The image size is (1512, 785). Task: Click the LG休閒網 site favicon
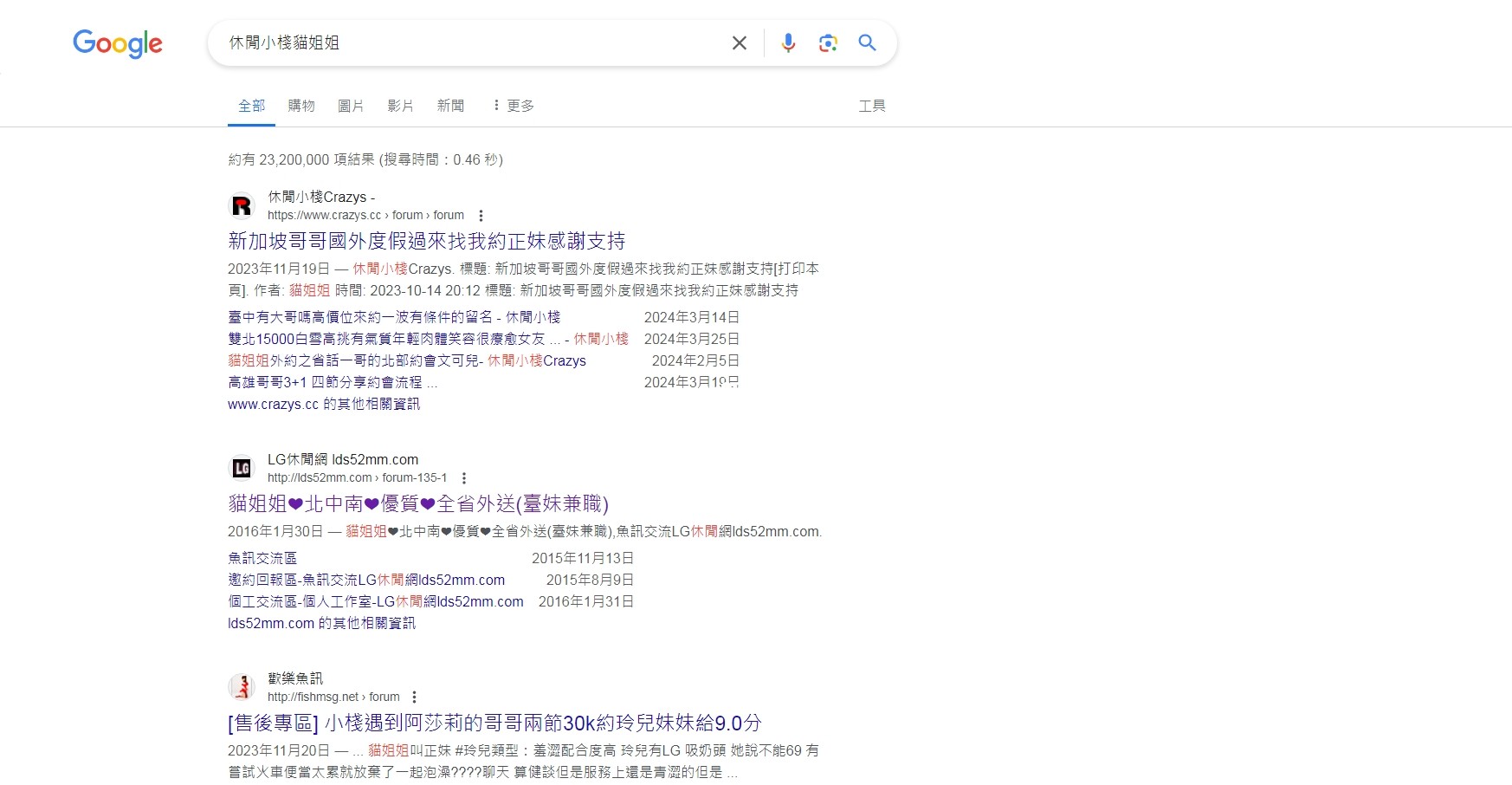point(242,468)
